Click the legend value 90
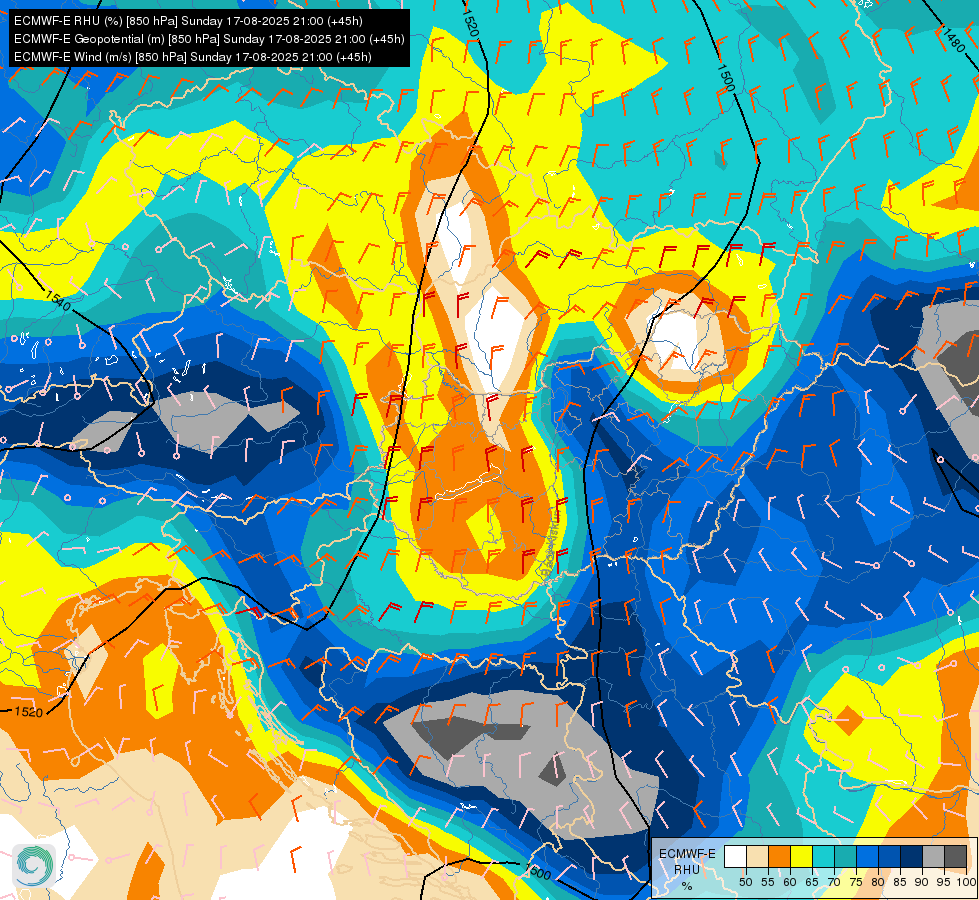Screen dimensions: 979x900 pyautogui.click(x=922, y=882)
